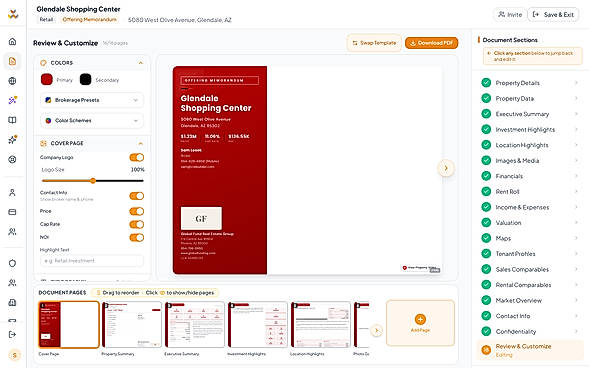
Task: Pick the red Primary color swatch
Action: pos(47,79)
